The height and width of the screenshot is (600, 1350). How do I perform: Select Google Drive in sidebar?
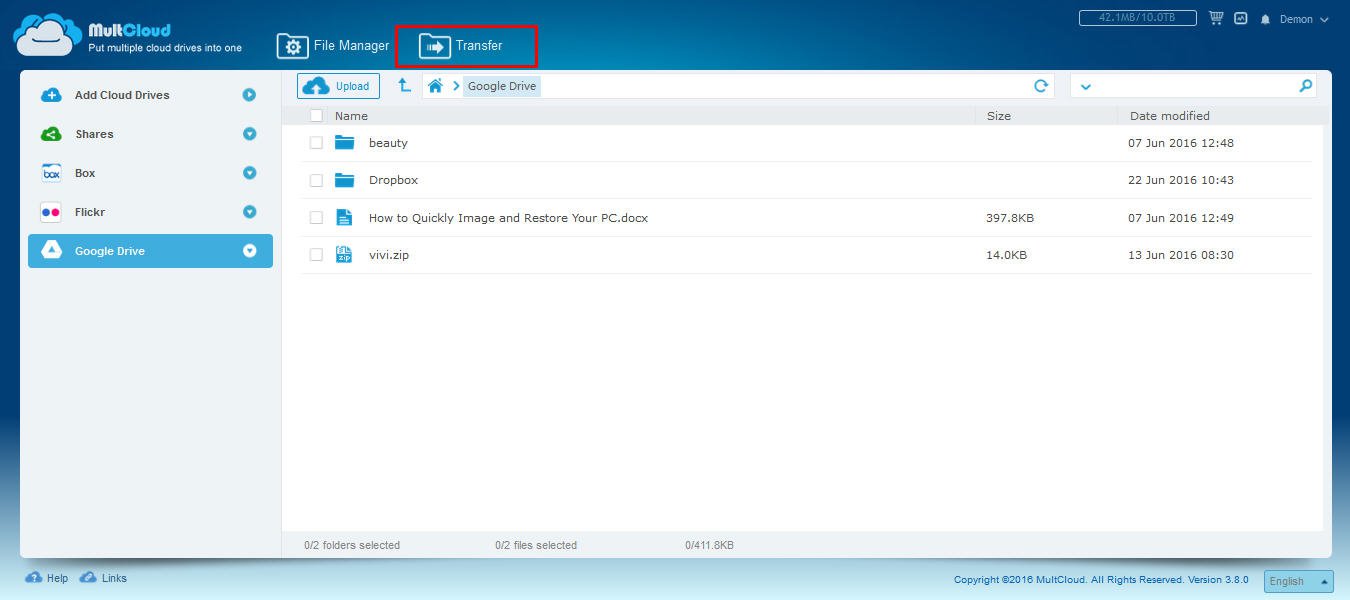click(x=150, y=251)
